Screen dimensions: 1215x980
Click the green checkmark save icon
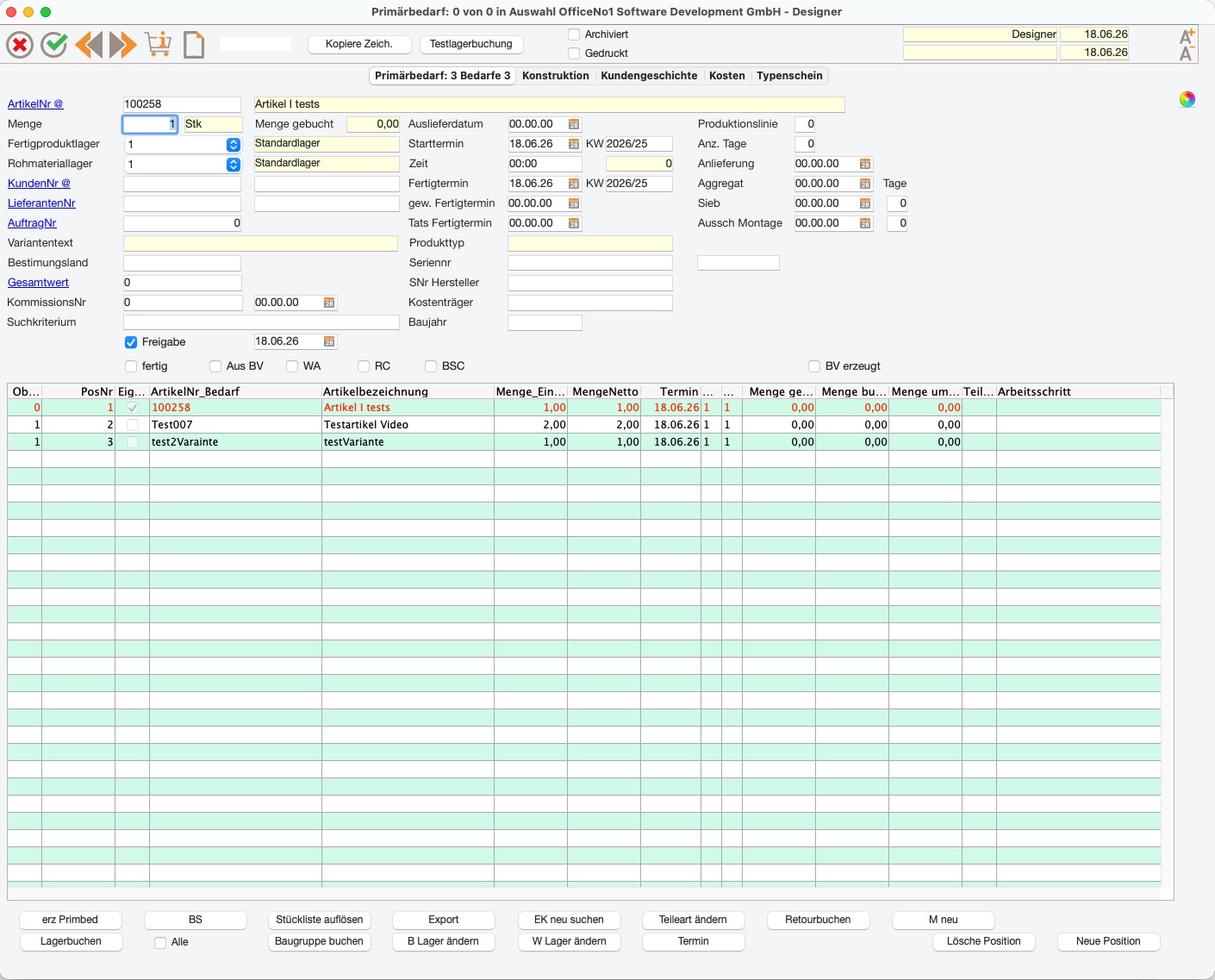click(x=54, y=44)
